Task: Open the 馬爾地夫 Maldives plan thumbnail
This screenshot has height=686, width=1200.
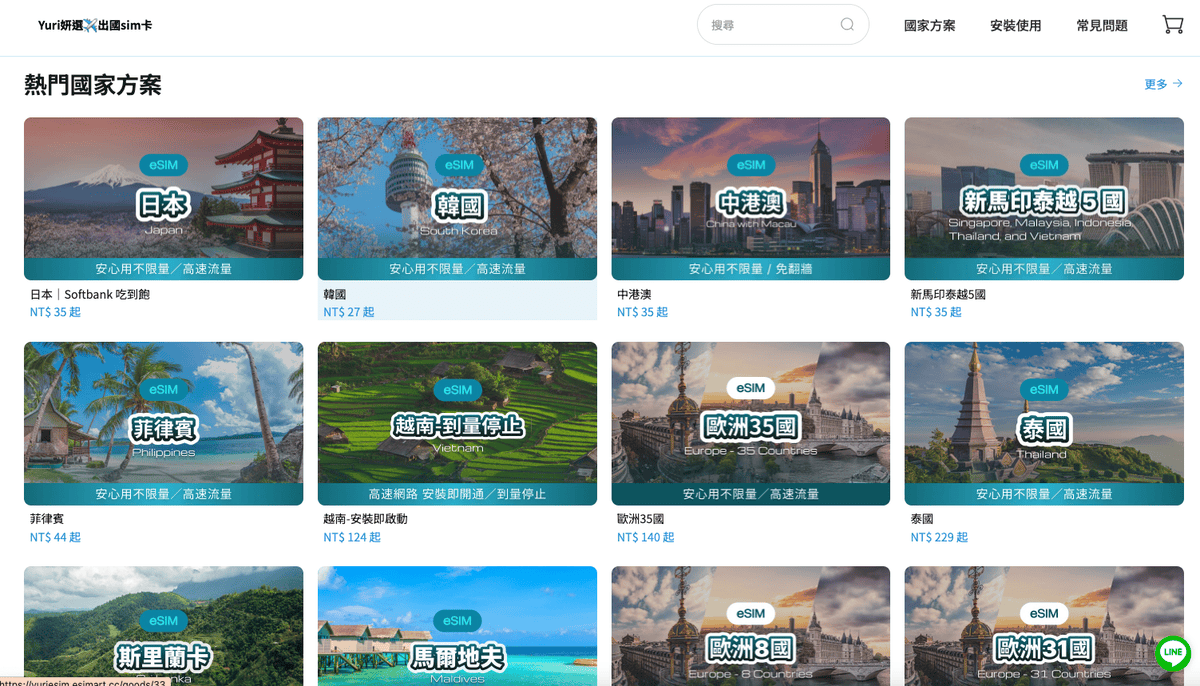Action: 457,640
